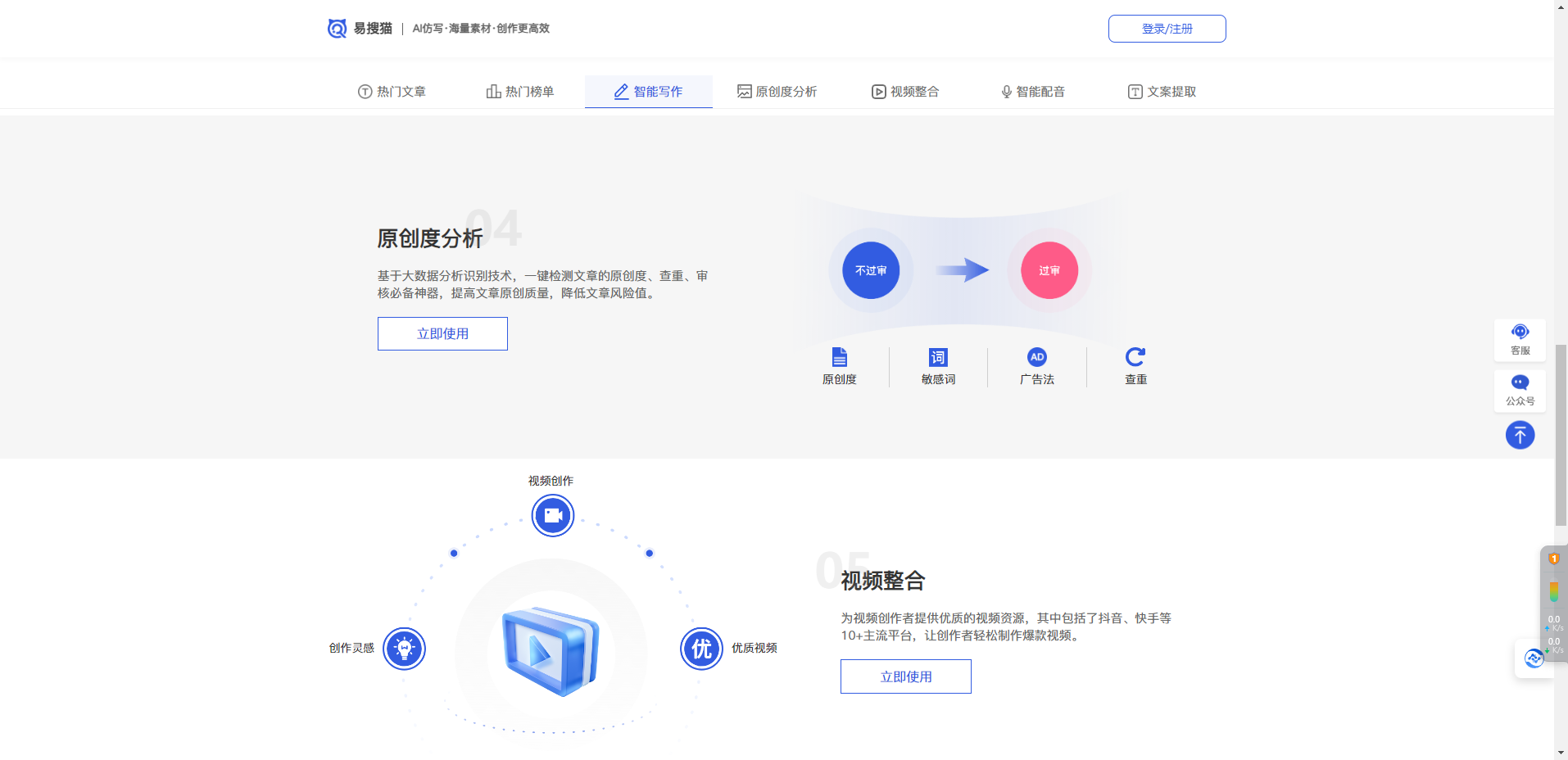Open the floating sync app icon bottom right
The image size is (1568, 760).
click(1534, 658)
